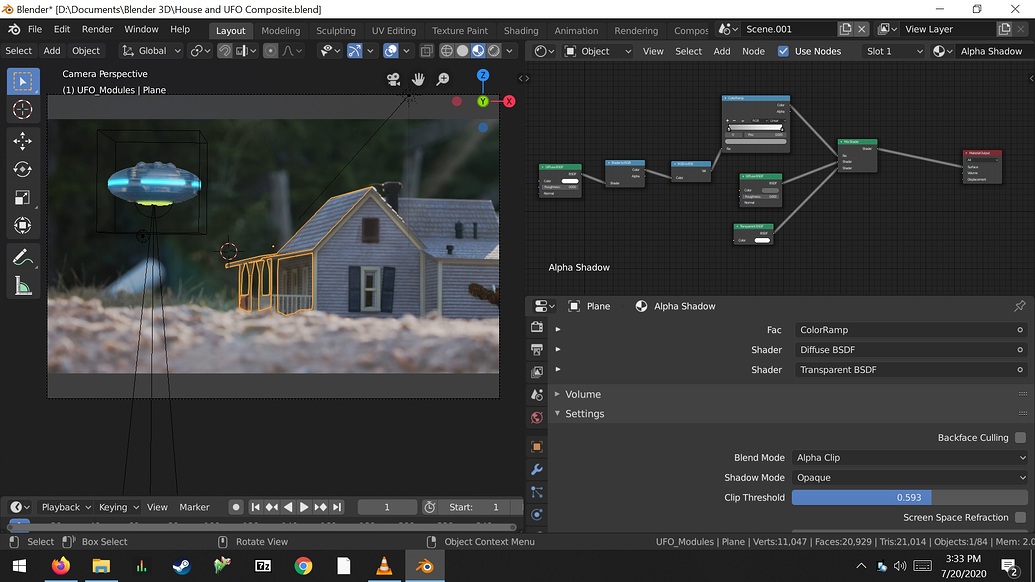The width and height of the screenshot is (1035, 582).
Task: Open the Slot 1 material slot dropdown
Action: point(893,51)
